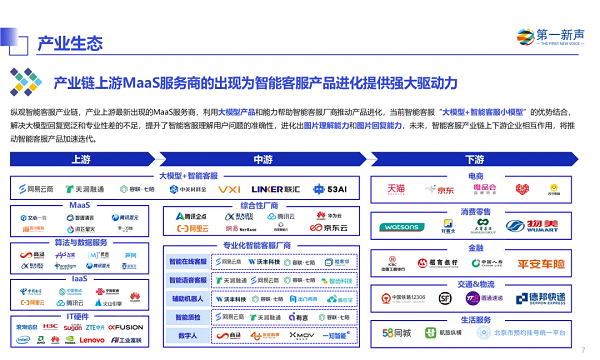Select the VXI logo in the top row

click(x=229, y=189)
